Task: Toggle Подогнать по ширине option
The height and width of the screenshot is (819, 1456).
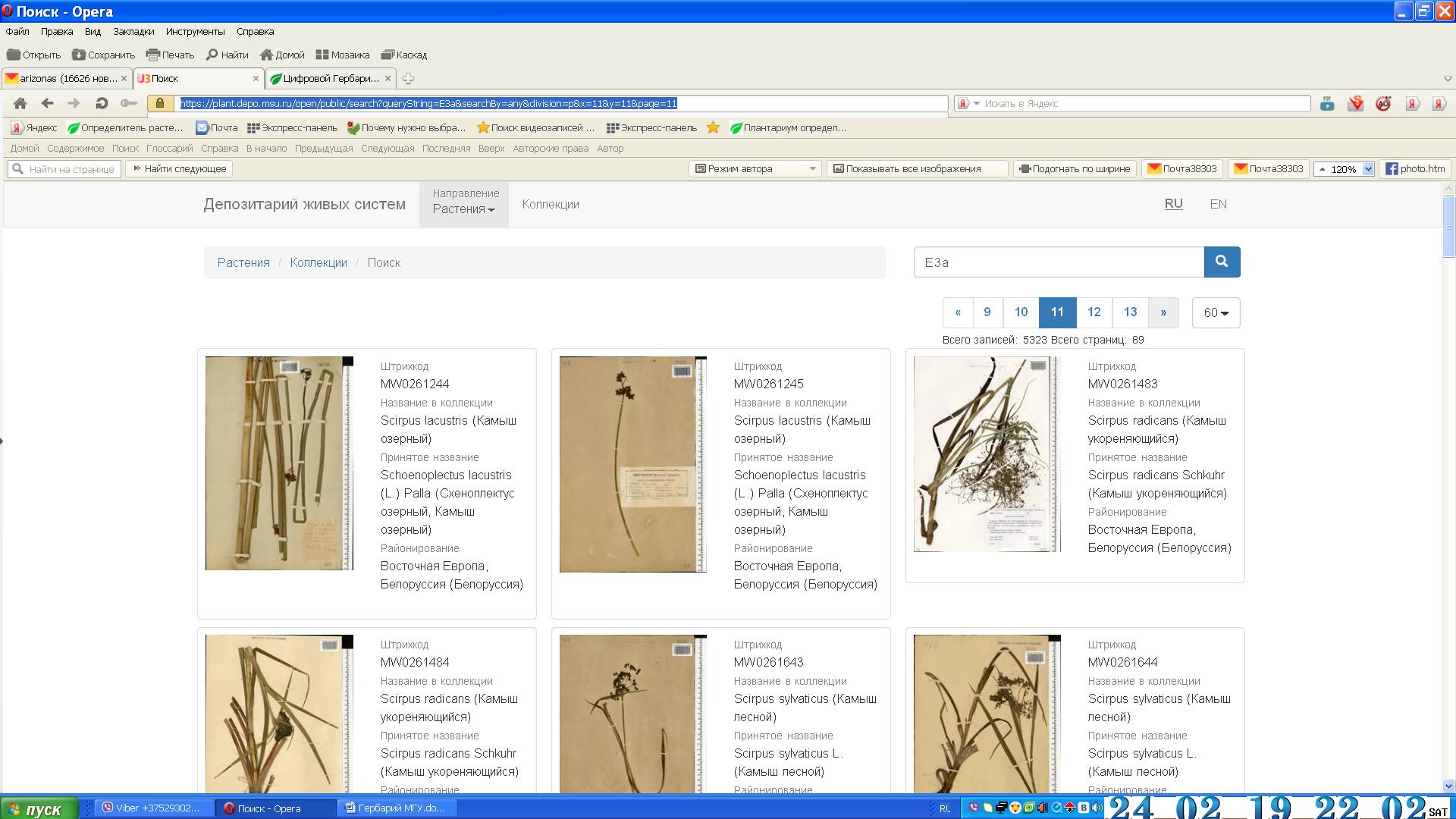Action: (1075, 168)
